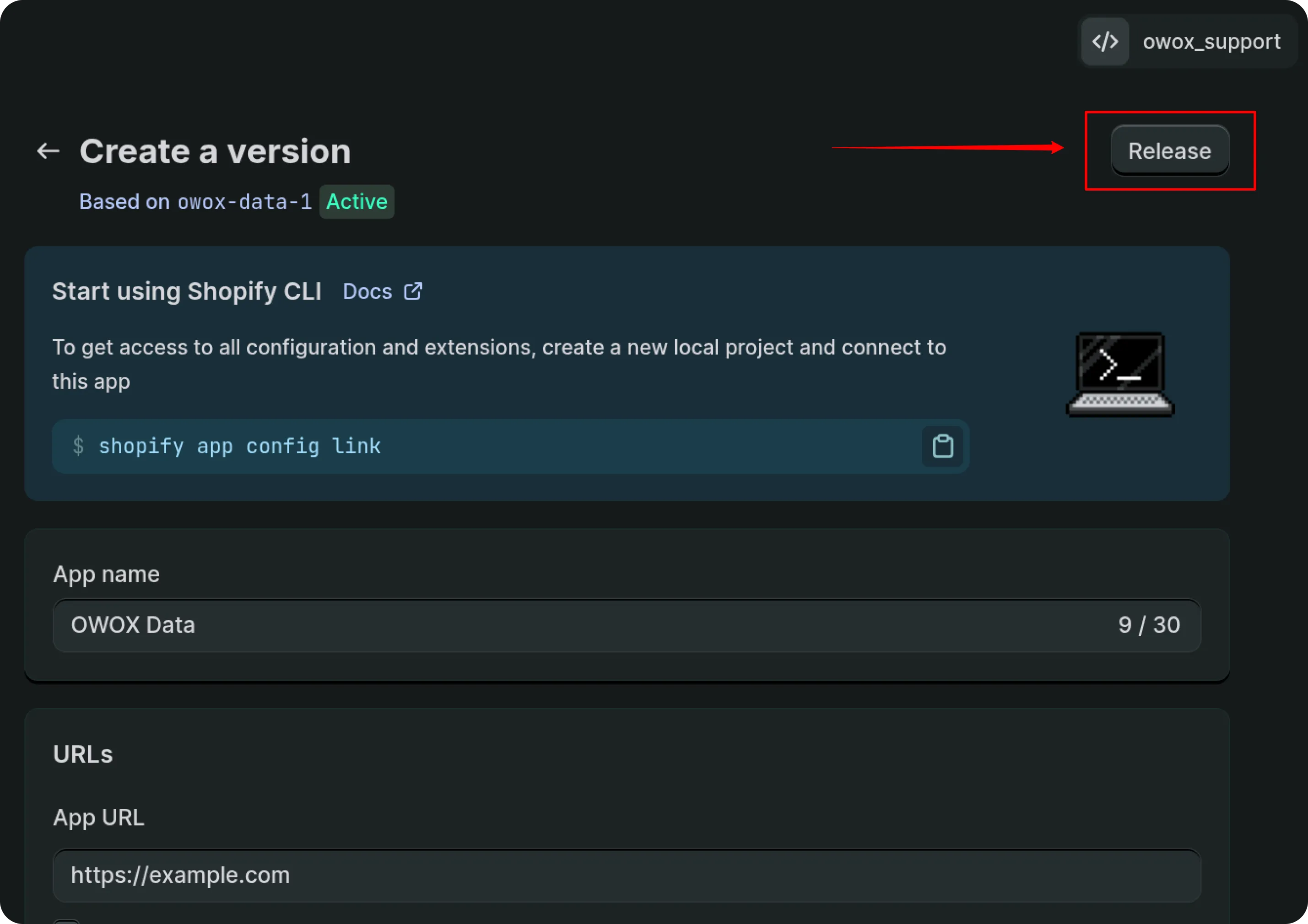1308x924 pixels.
Task: Select the Active status badge
Action: [356, 201]
